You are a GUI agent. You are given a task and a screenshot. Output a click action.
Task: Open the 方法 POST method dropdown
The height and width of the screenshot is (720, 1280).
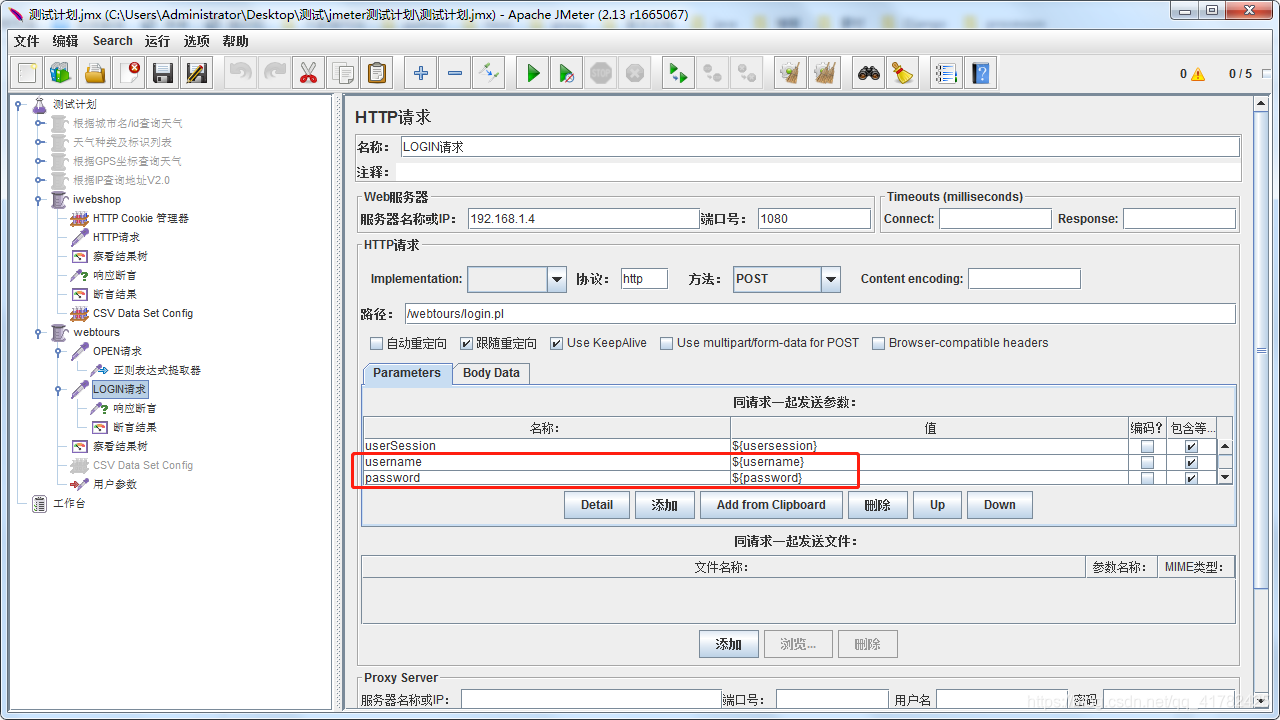pos(831,279)
